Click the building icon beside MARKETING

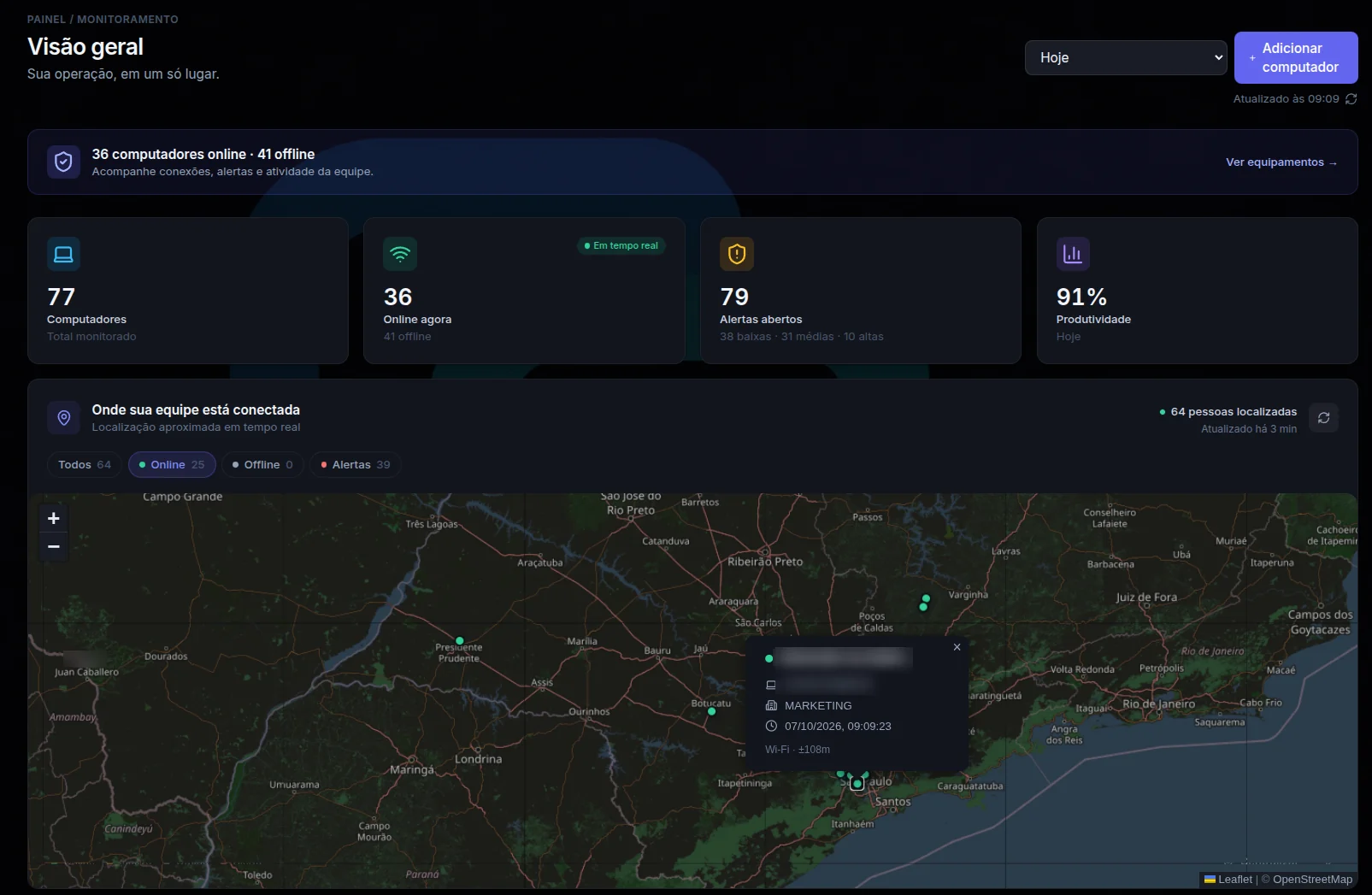(x=771, y=705)
